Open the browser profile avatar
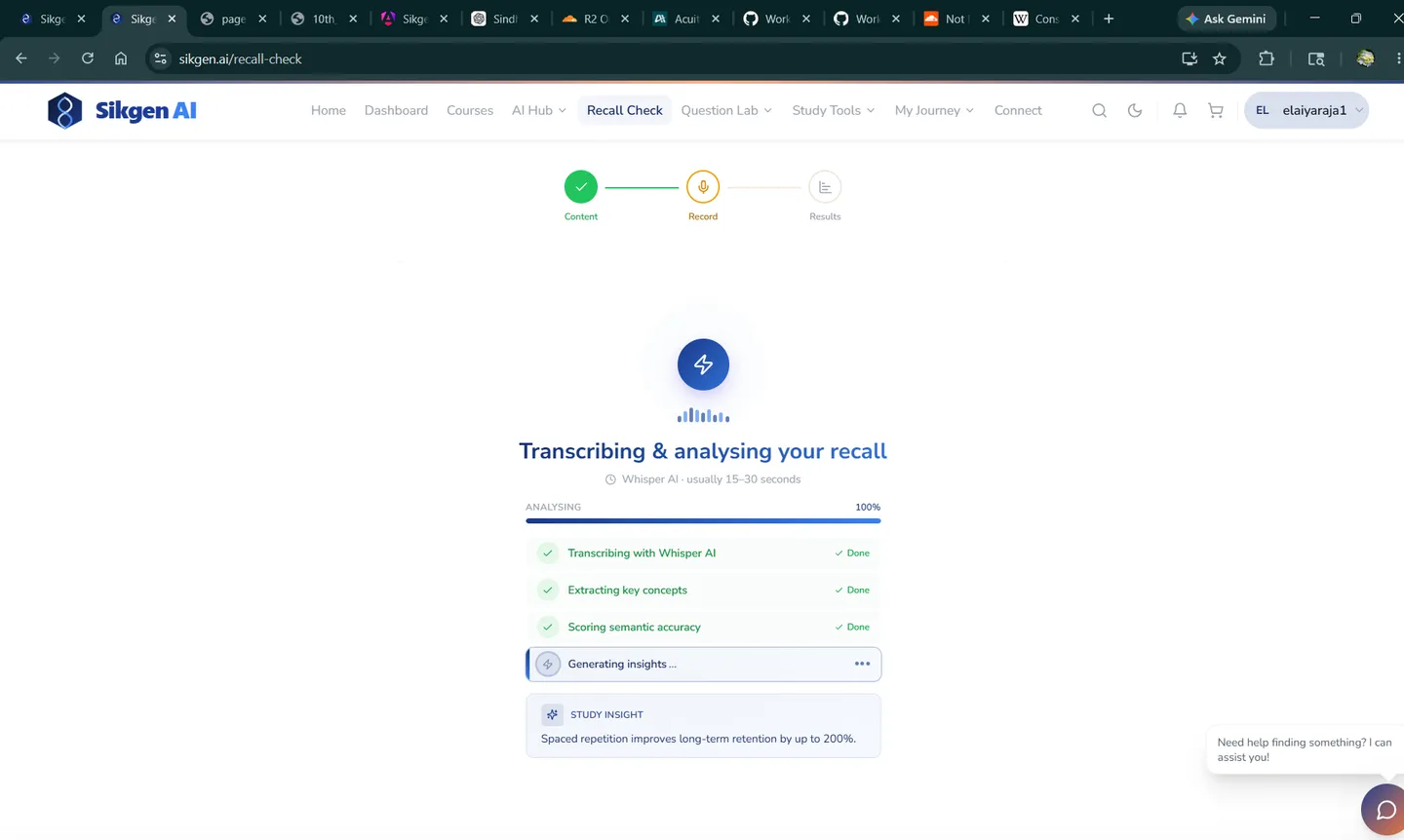The height and width of the screenshot is (840, 1404). tap(1365, 58)
